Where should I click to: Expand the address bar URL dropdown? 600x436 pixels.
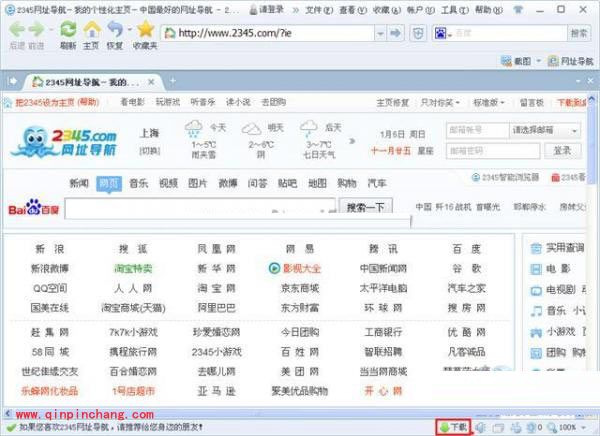coord(380,33)
